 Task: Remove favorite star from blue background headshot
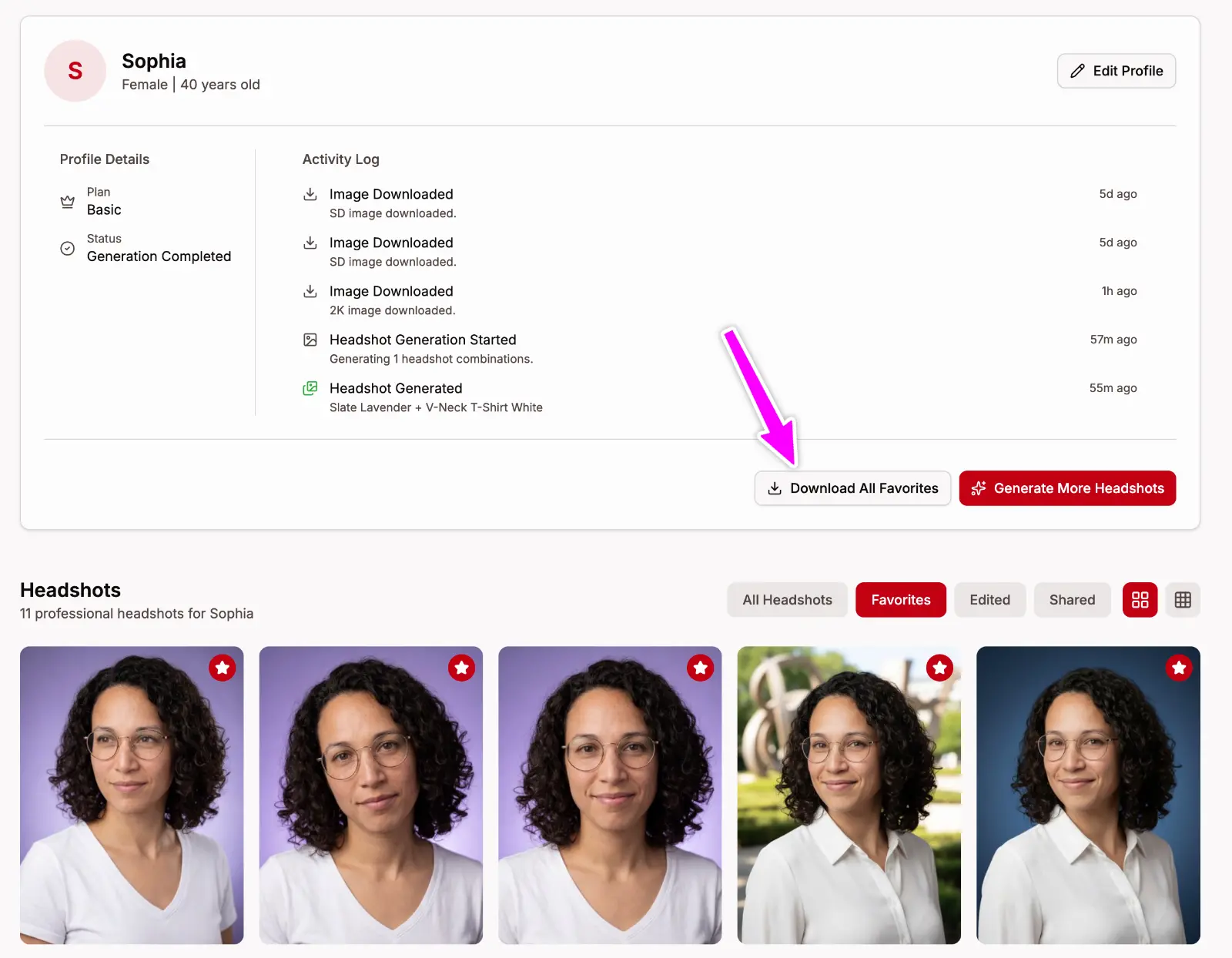1179,668
